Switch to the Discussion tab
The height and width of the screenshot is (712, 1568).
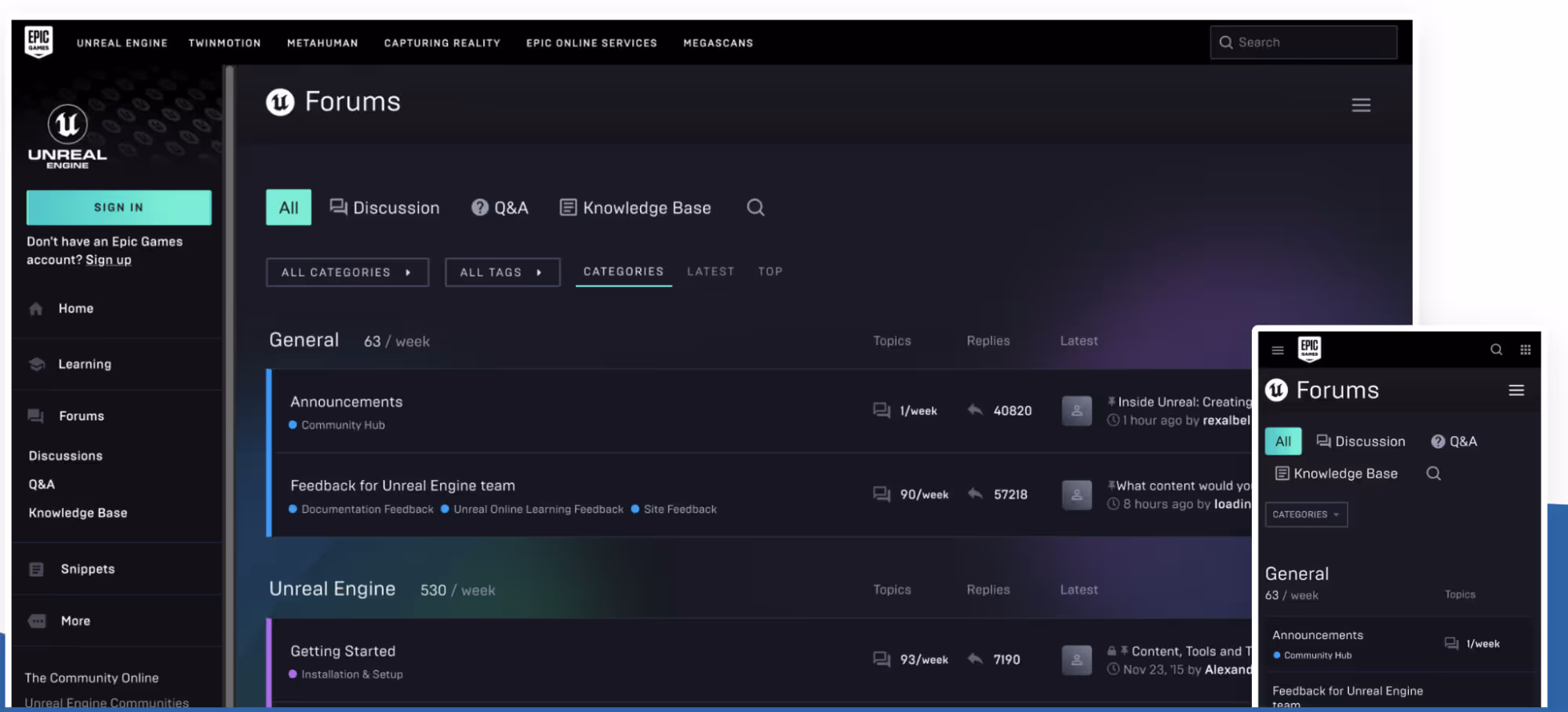(x=384, y=208)
